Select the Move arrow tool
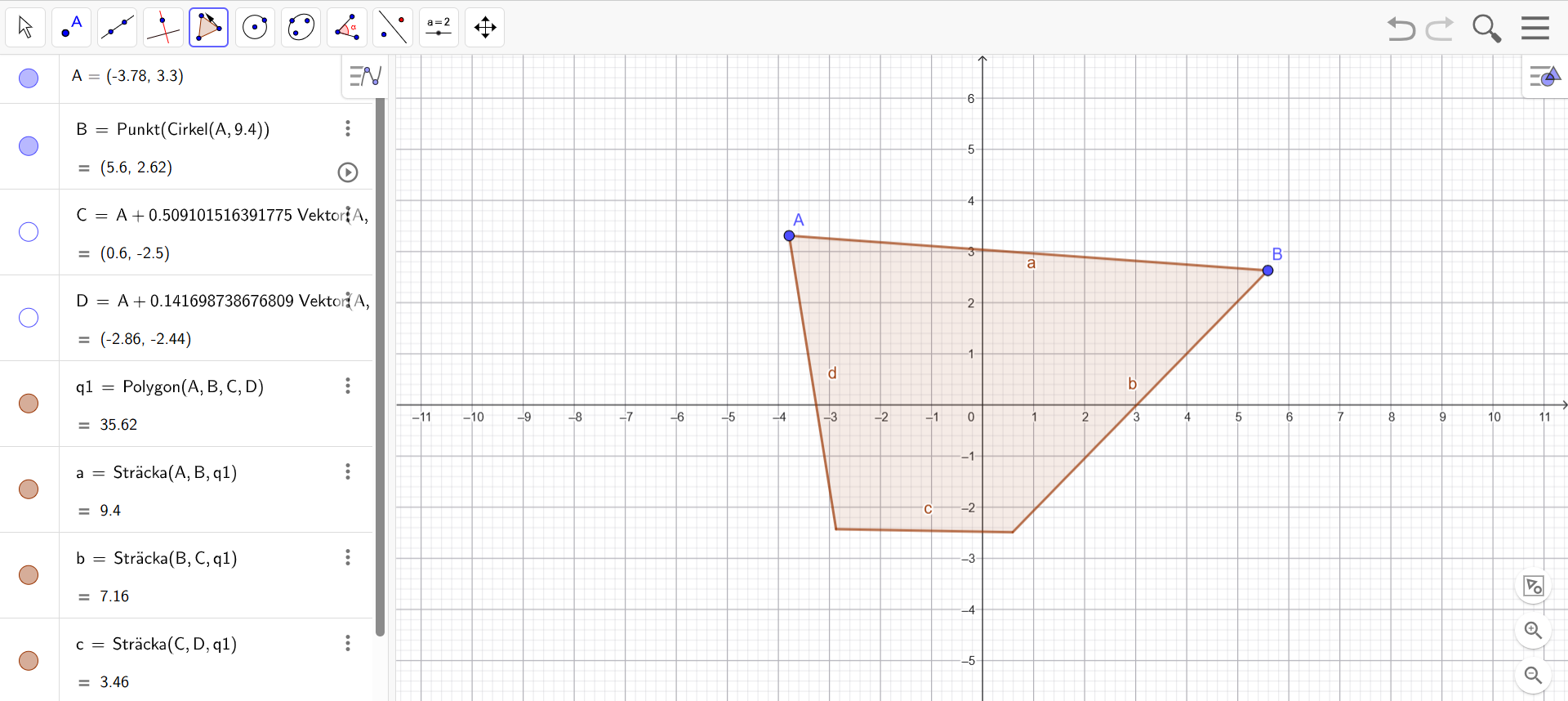 coord(25,28)
